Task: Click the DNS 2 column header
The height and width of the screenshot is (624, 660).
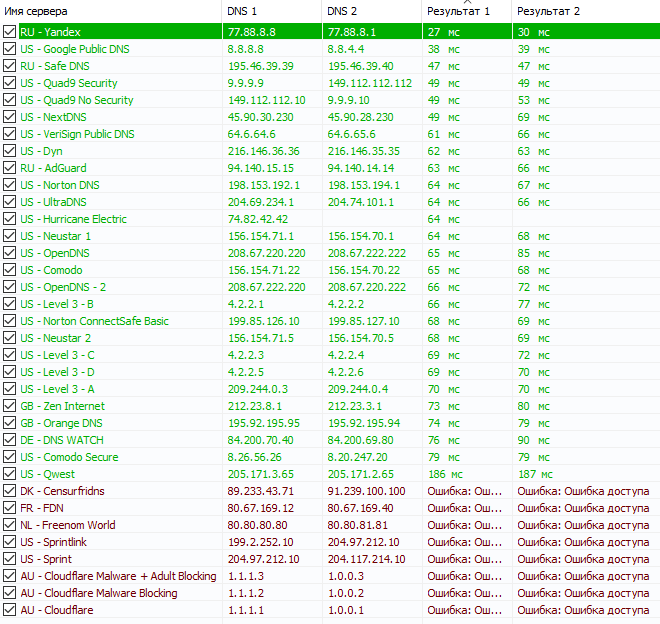Action: pyautogui.click(x=372, y=10)
